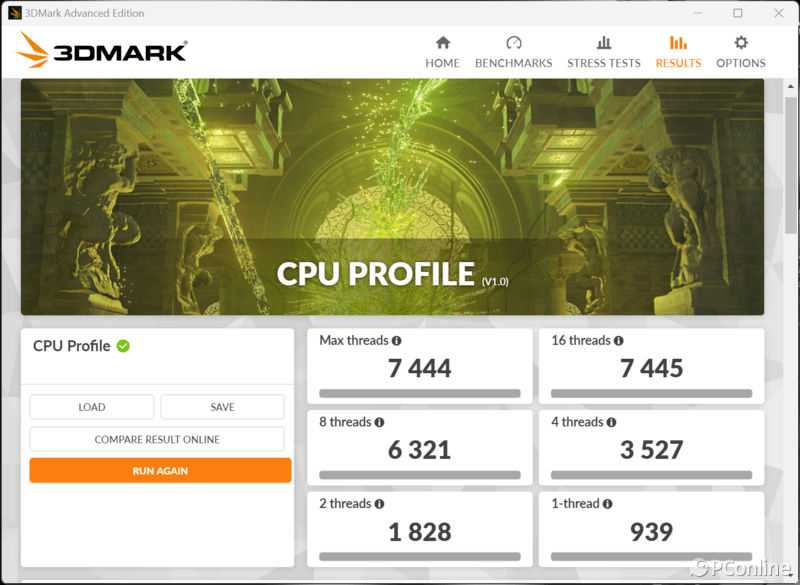
Task: Click the 8 threads score 6 321
Action: (419, 450)
